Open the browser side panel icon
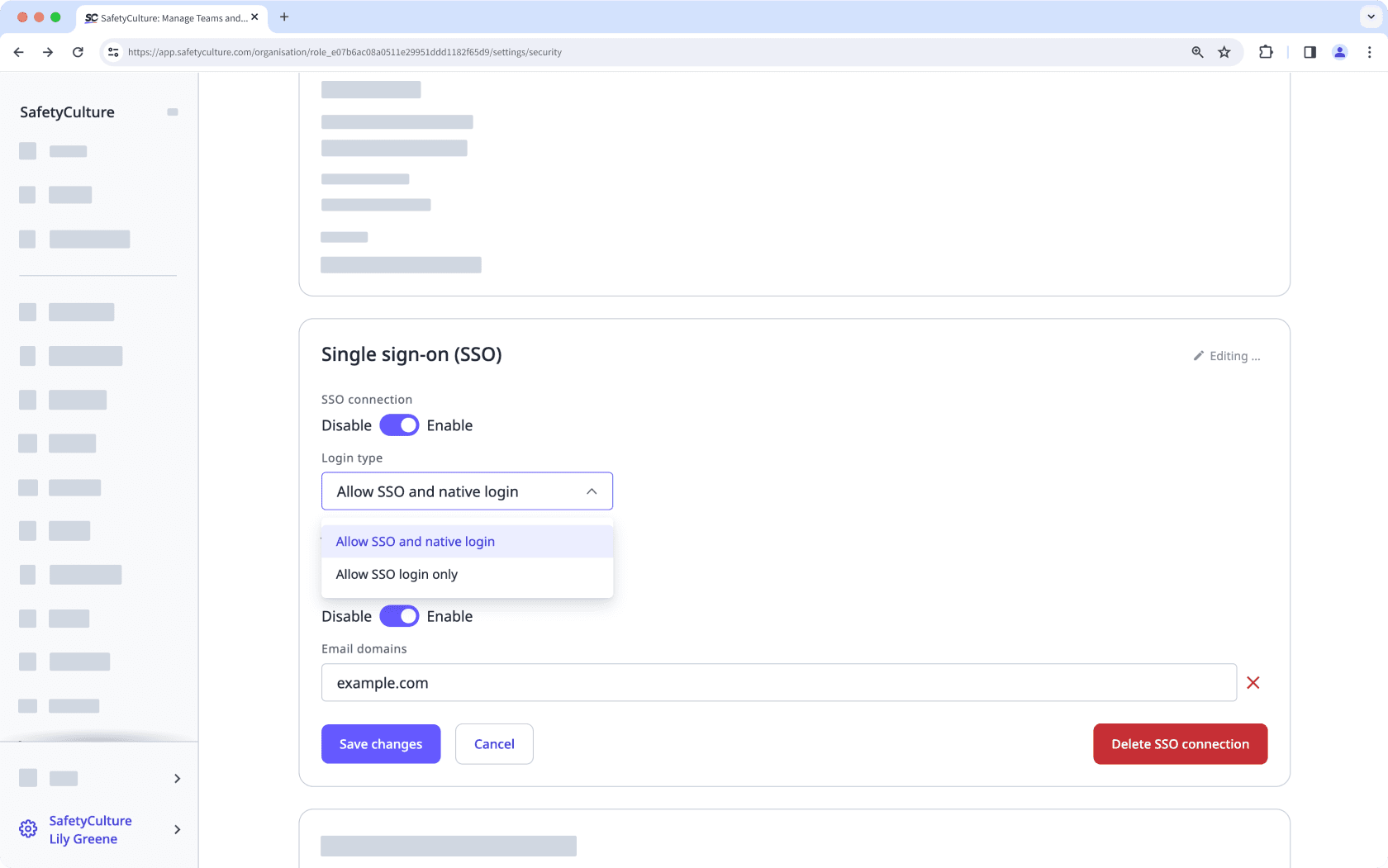Image resolution: width=1388 pixels, height=868 pixels. [x=1309, y=51]
